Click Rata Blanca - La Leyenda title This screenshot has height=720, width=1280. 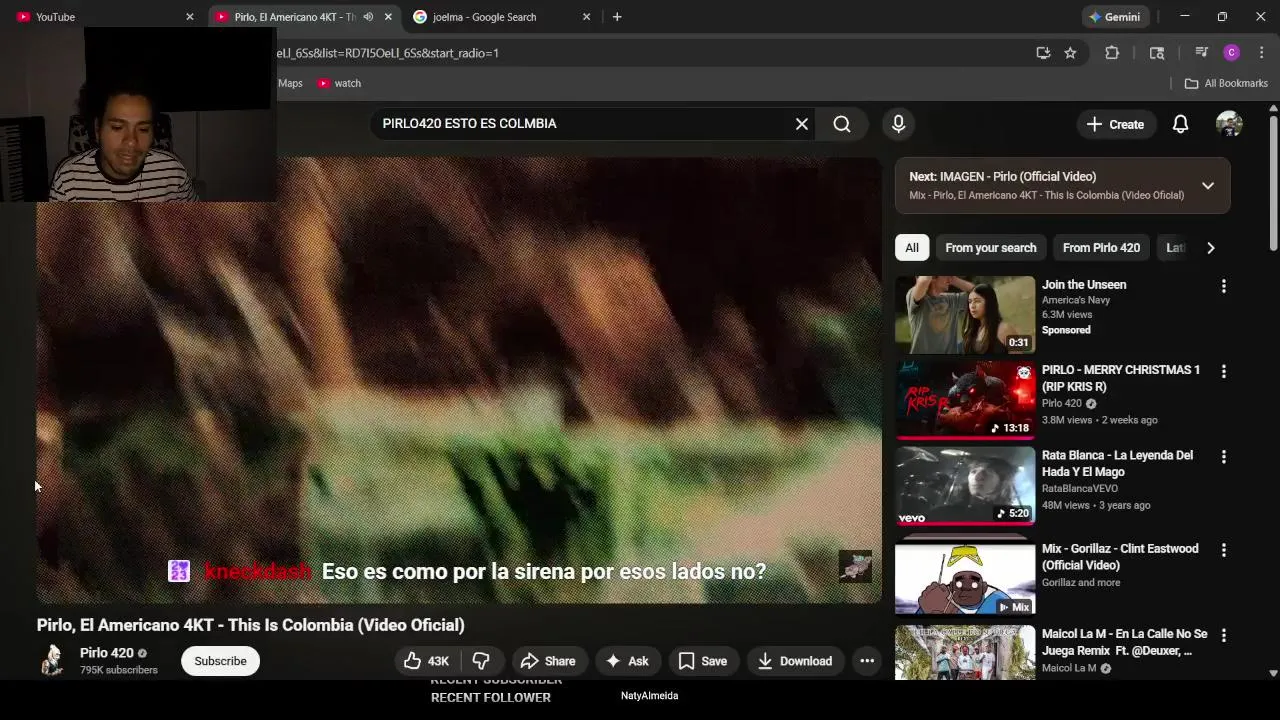[x=1117, y=463]
